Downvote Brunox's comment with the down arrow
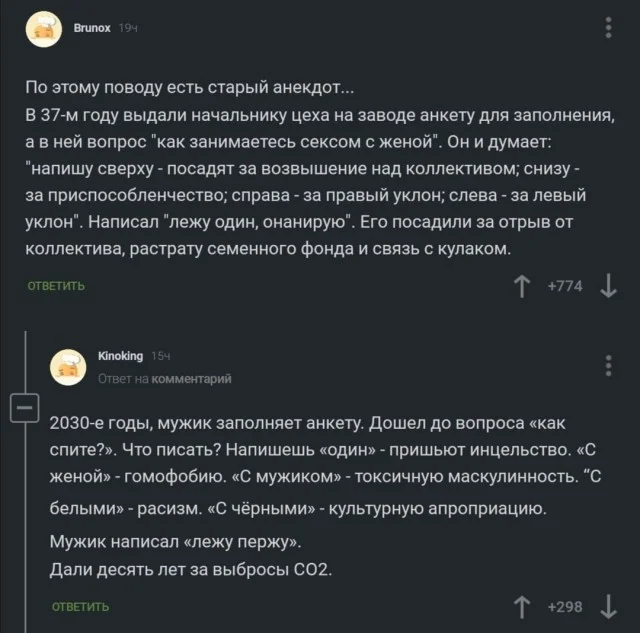This screenshot has width=640, height=633. pos(609,286)
